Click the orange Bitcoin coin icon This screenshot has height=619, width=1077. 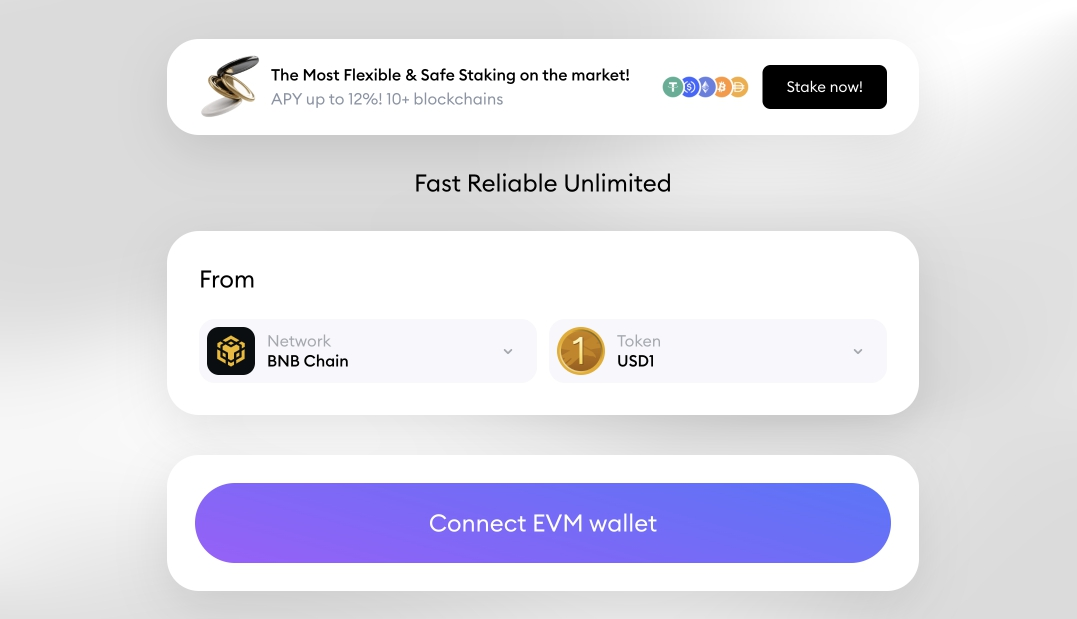click(x=722, y=87)
